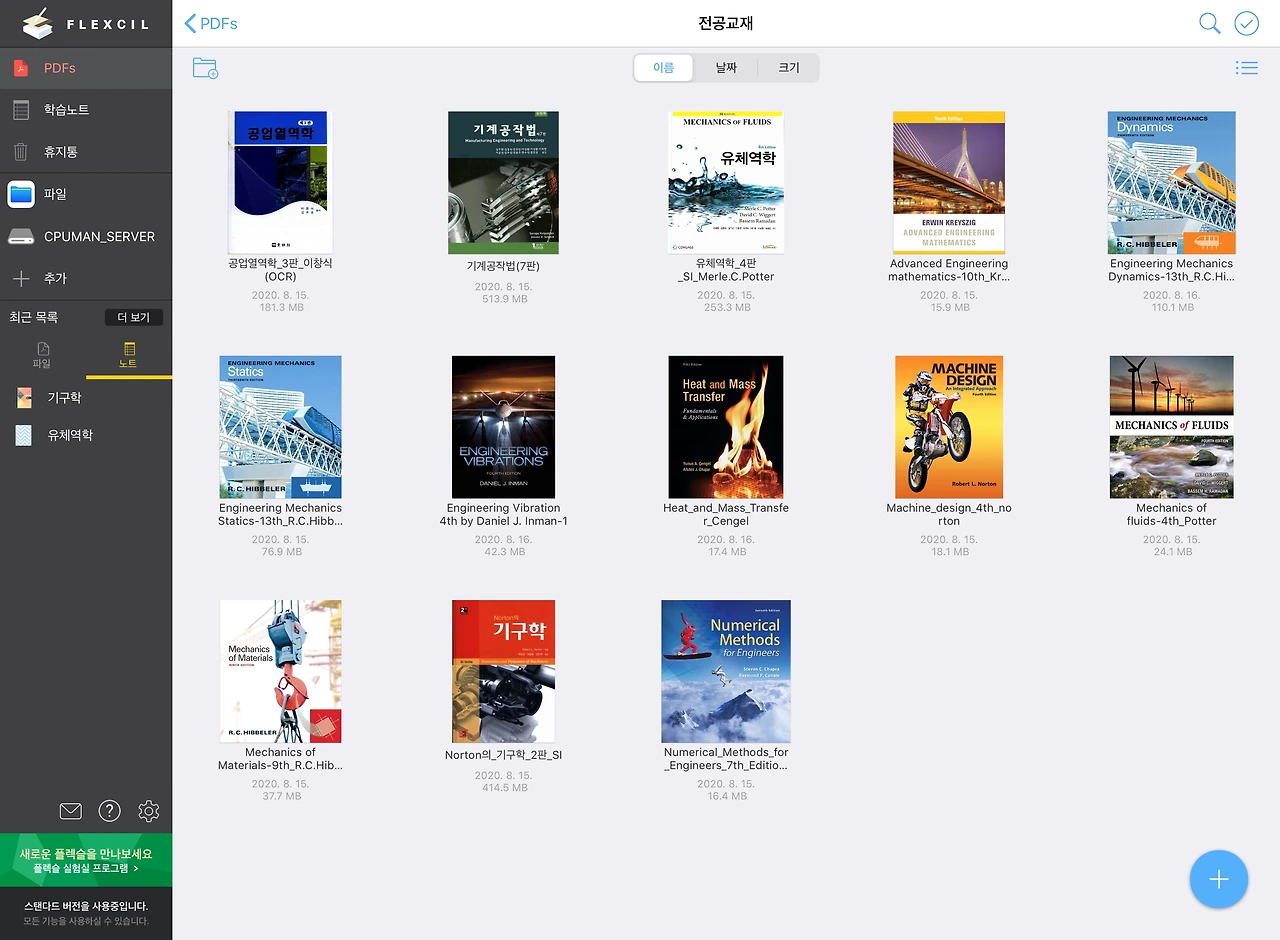
Task: Click file name Mechanics of fluids-4th_Potter
Action: click(x=1172, y=514)
